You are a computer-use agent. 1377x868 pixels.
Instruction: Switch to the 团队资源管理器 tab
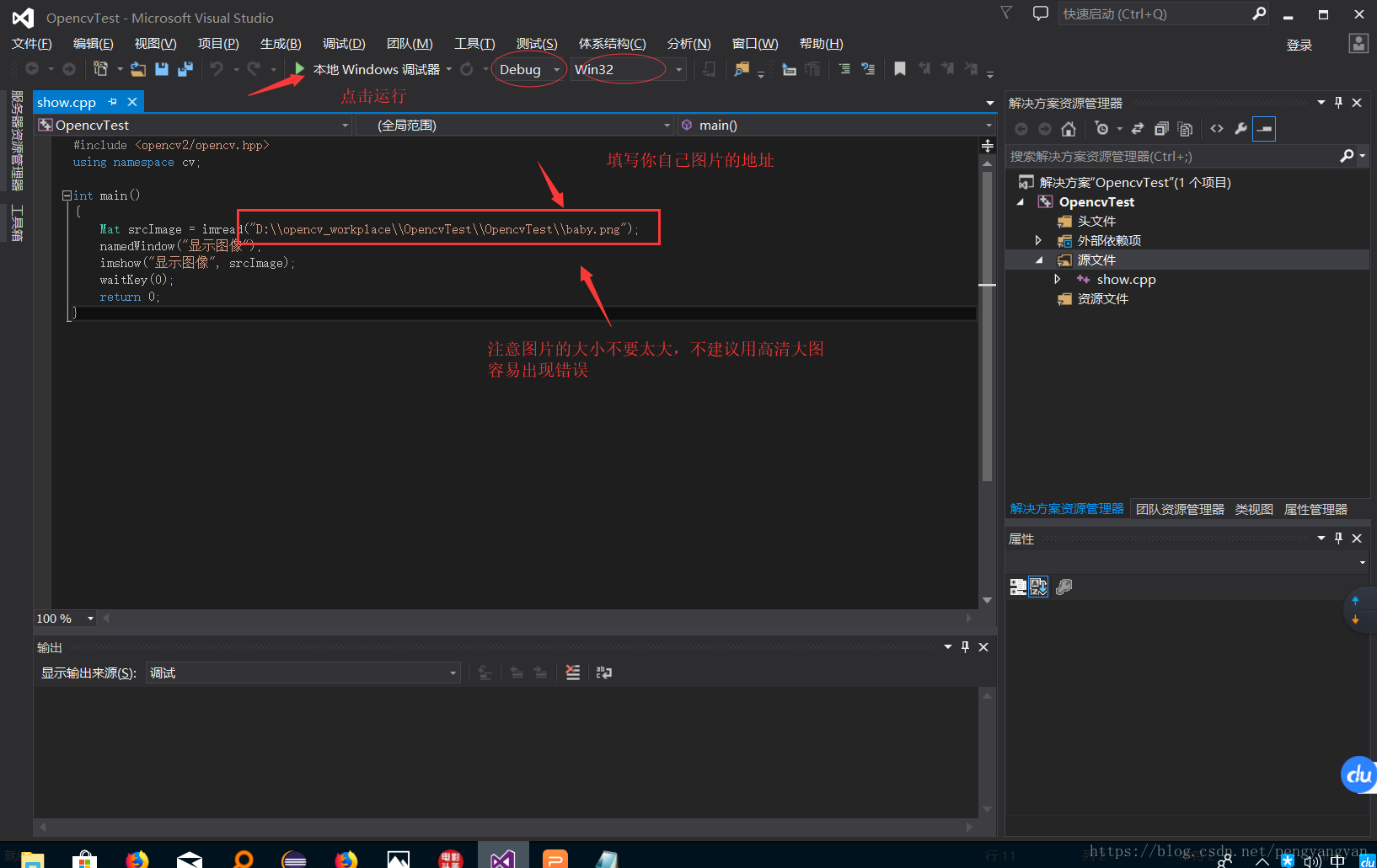[x=1180, y=509]
